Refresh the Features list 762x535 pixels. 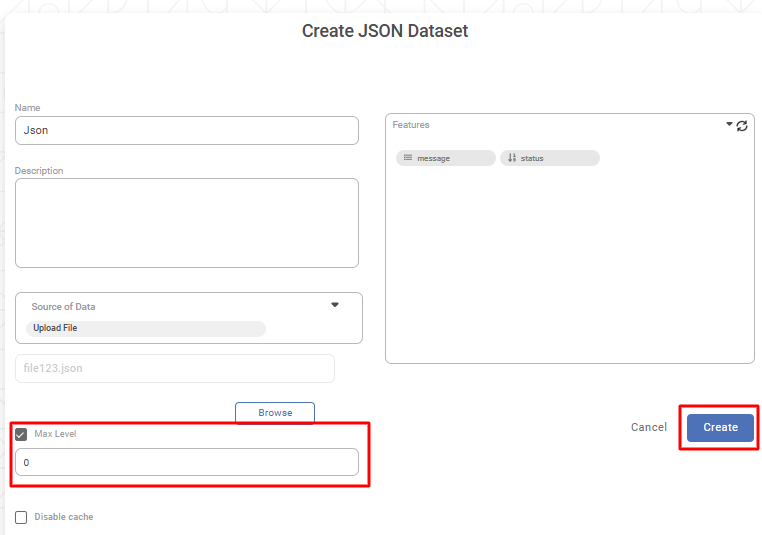pos(742,126)
